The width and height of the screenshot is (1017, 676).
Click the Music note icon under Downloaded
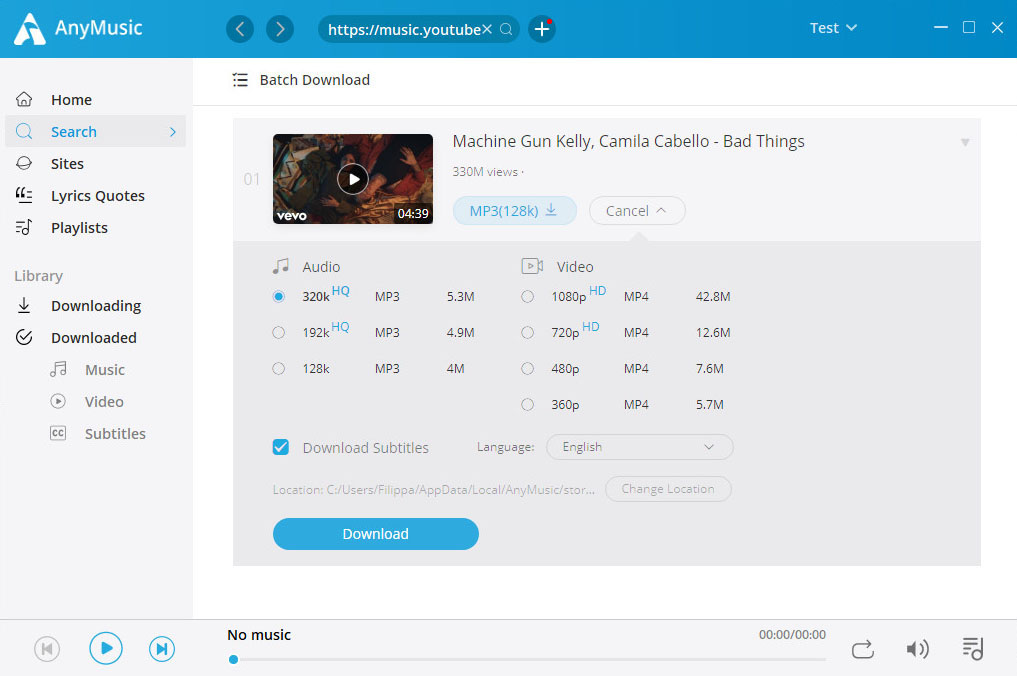click(58, 369)
